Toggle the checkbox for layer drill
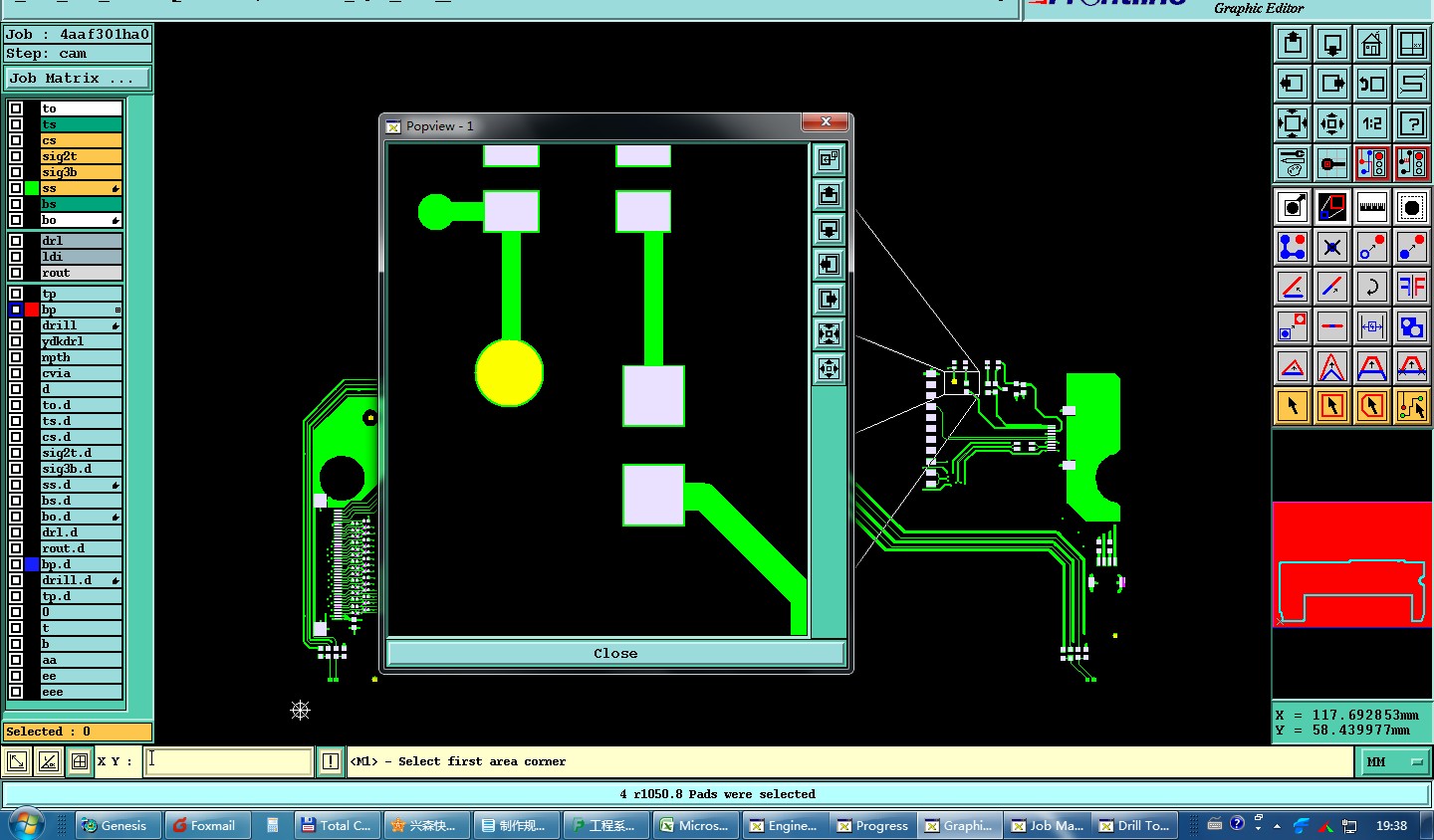1434x840 pixels. [x=16, y=325]
